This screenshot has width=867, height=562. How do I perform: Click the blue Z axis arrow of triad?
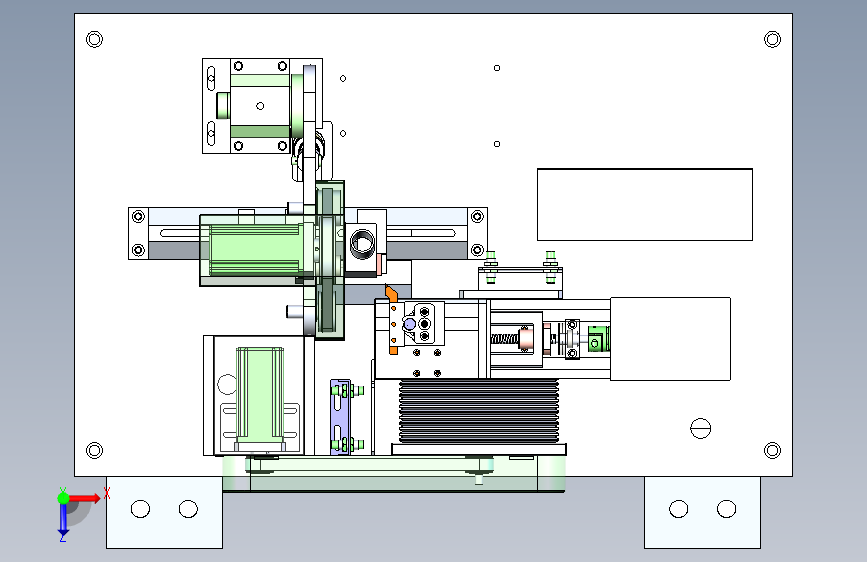tap(63, 519)
